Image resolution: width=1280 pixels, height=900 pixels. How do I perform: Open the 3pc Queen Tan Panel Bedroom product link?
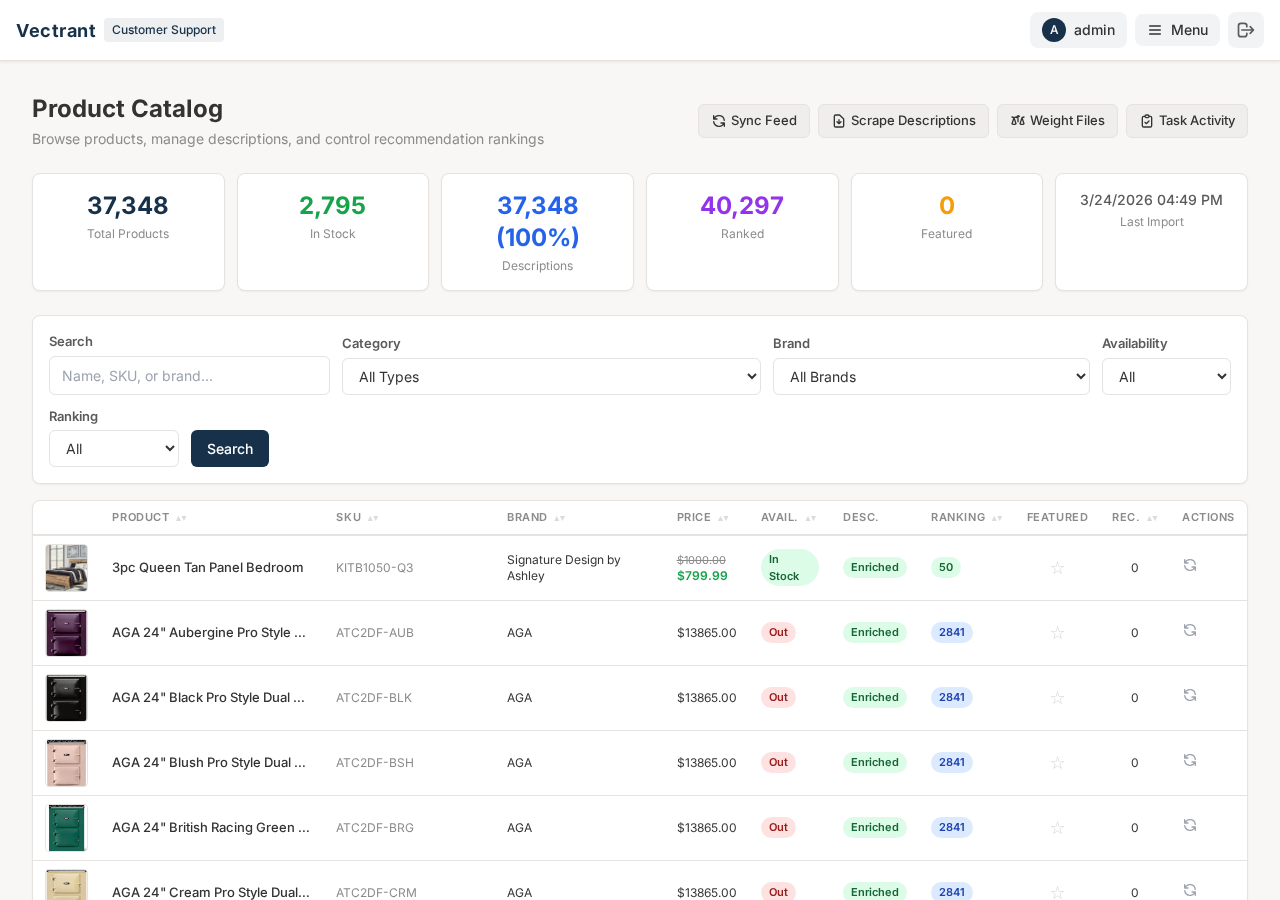tap(207, 567)
